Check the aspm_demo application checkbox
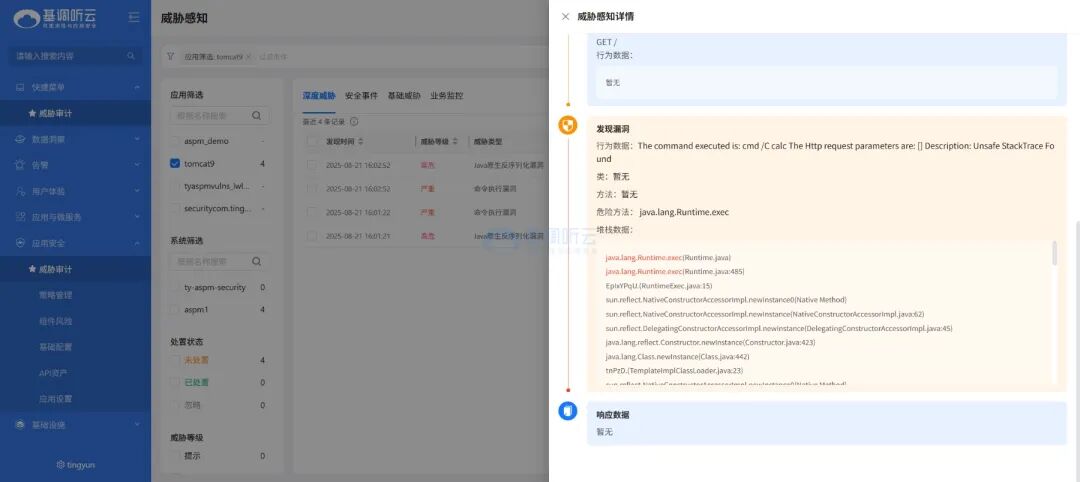The image size is (1080, 482). 175,141
